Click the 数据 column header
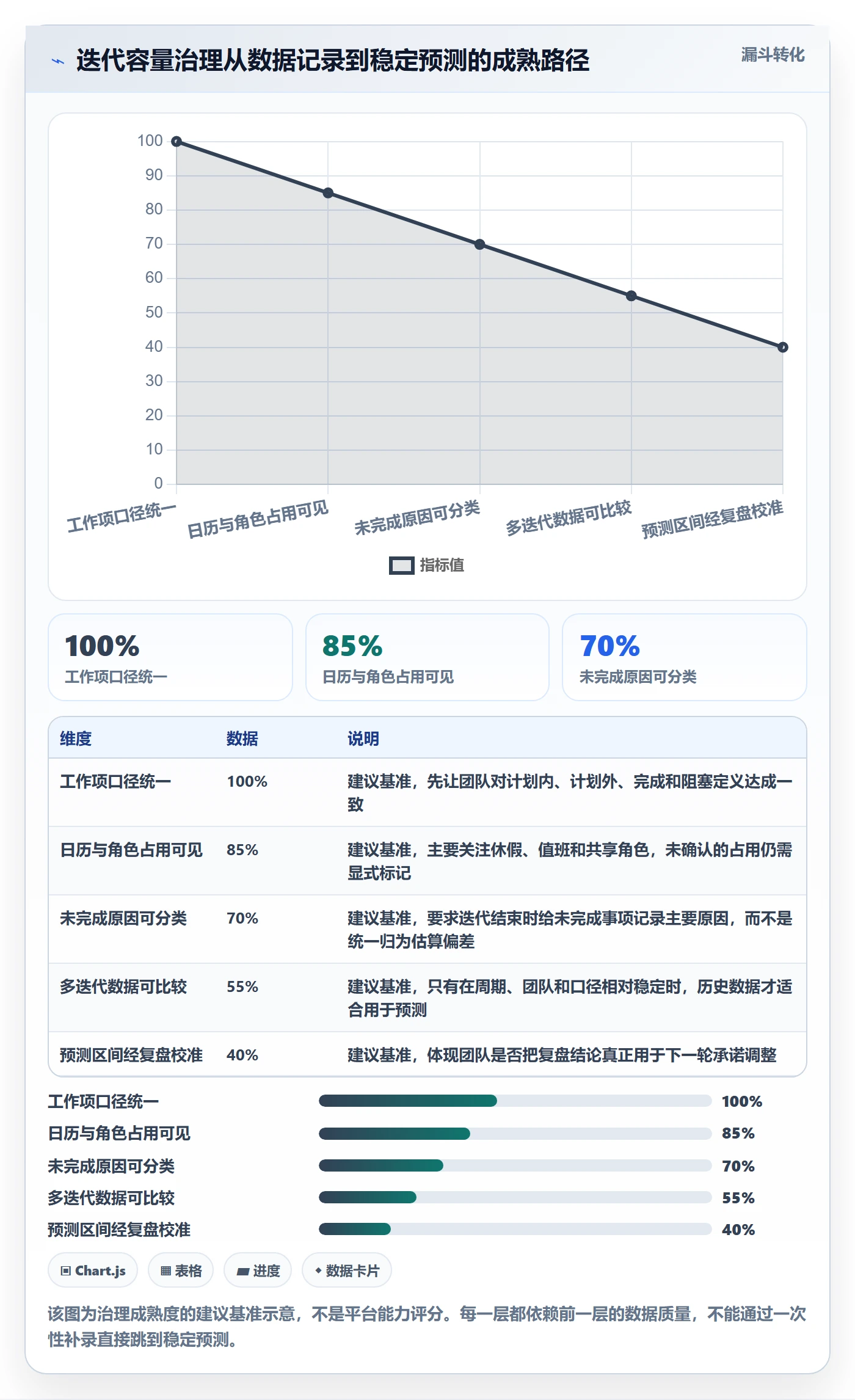 [x=242, y=738]
